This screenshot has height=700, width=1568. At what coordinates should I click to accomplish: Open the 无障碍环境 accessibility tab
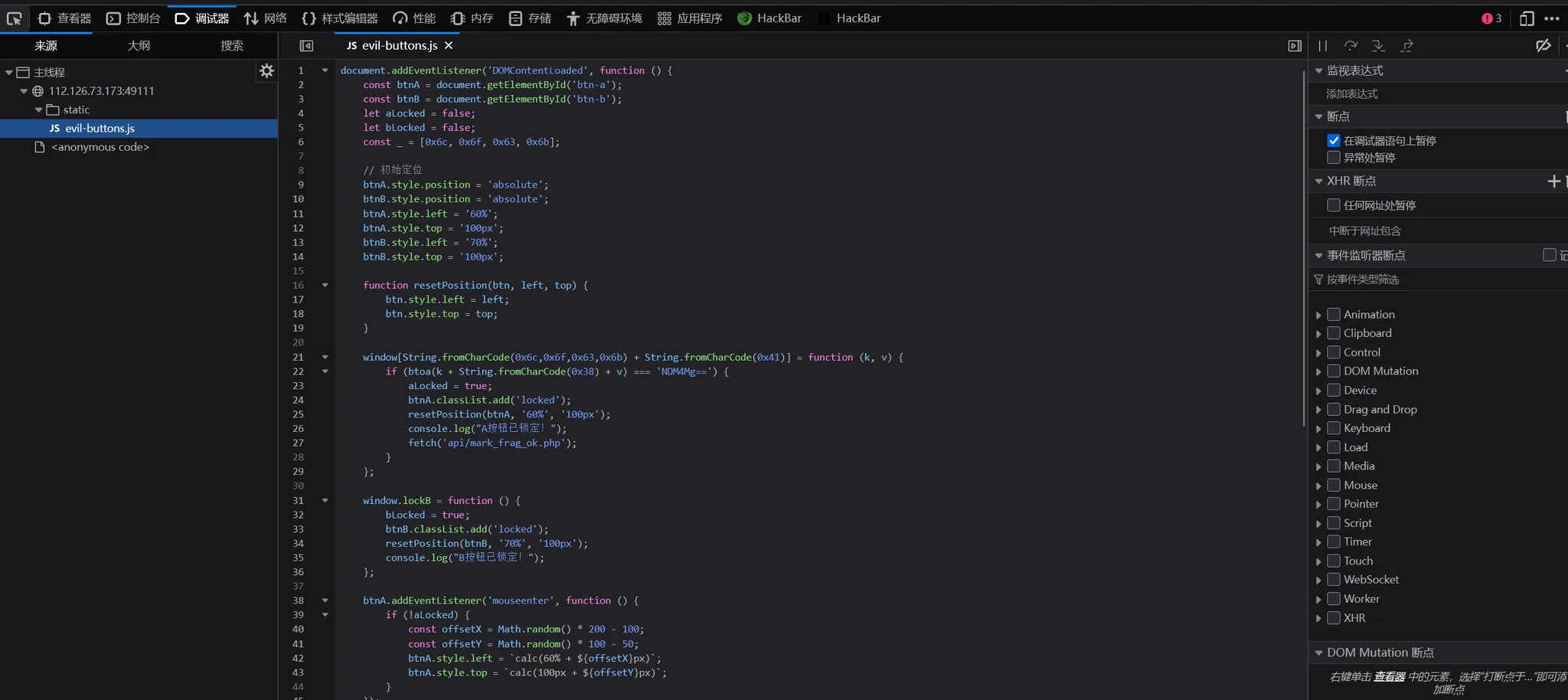point(604,18)
